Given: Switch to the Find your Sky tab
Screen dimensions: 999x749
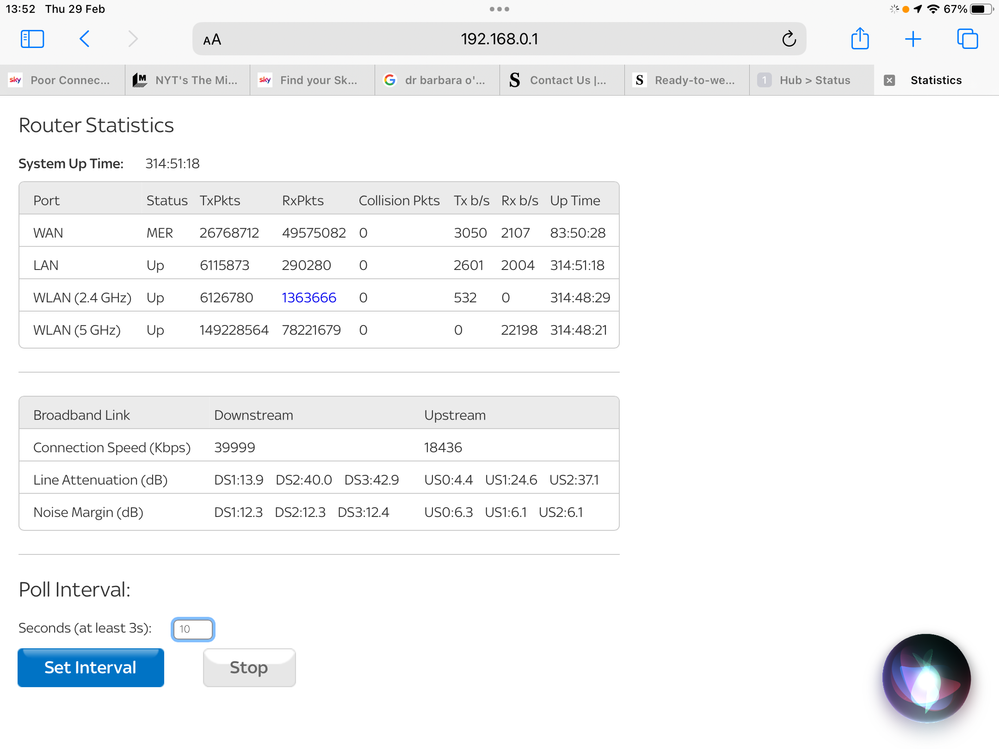Looking at the screenshot, I should click(318, 80).
